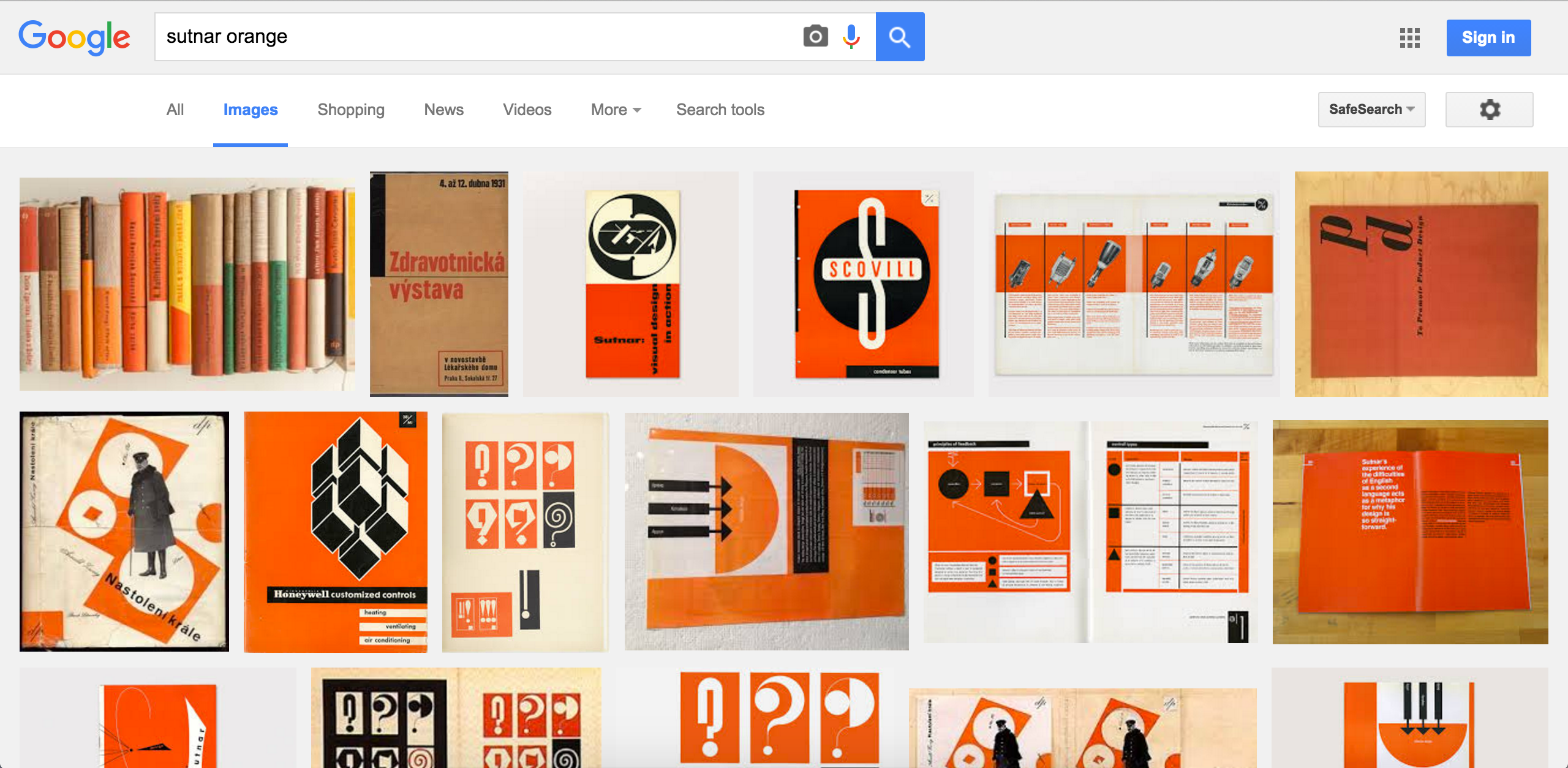1568x768 pixels.
Task: Open the book spines shelf photo
Action: coord(187,284)
